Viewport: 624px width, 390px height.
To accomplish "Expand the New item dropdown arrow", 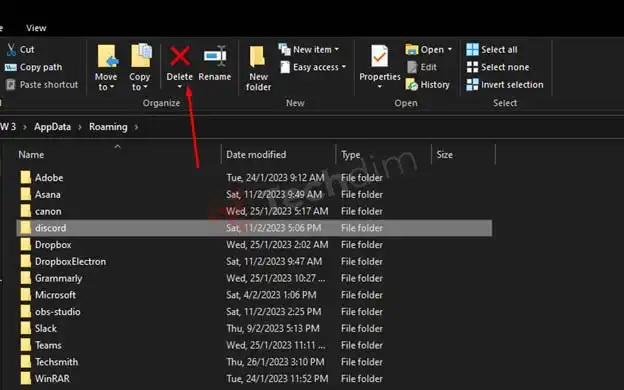I will [x=337, y=49].
